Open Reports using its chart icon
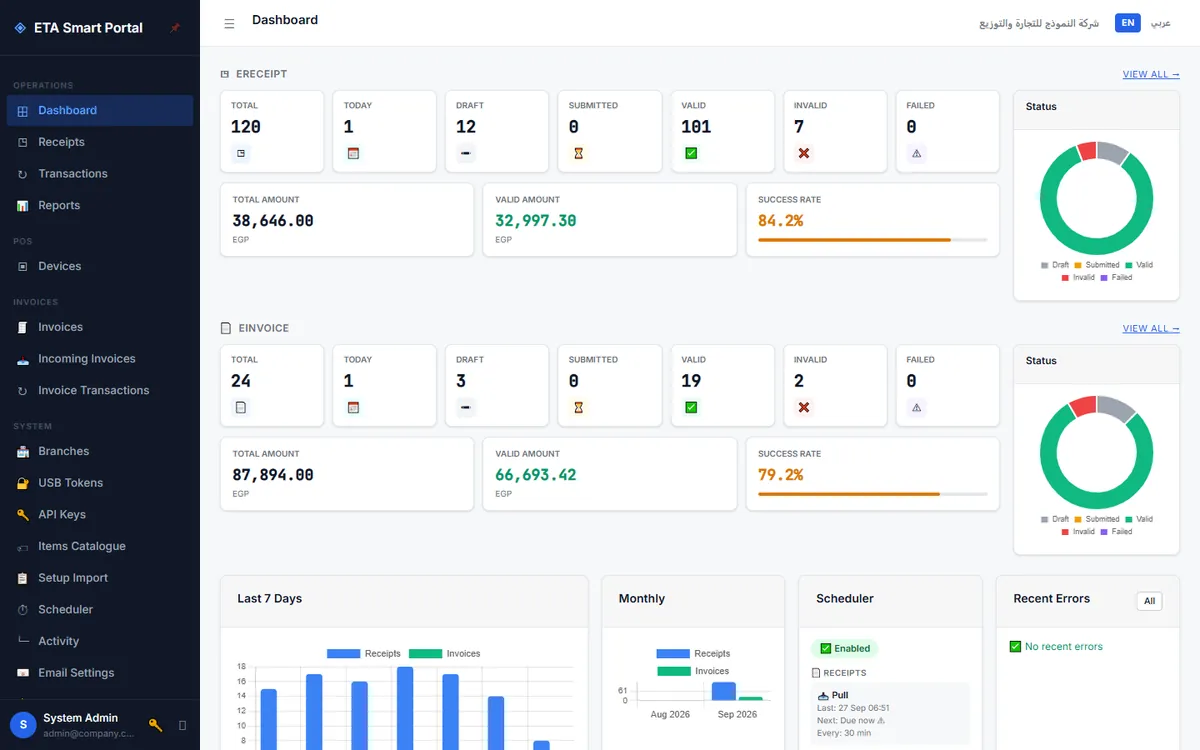Viewport: 1200px width, 750px height. click(22, 206)
